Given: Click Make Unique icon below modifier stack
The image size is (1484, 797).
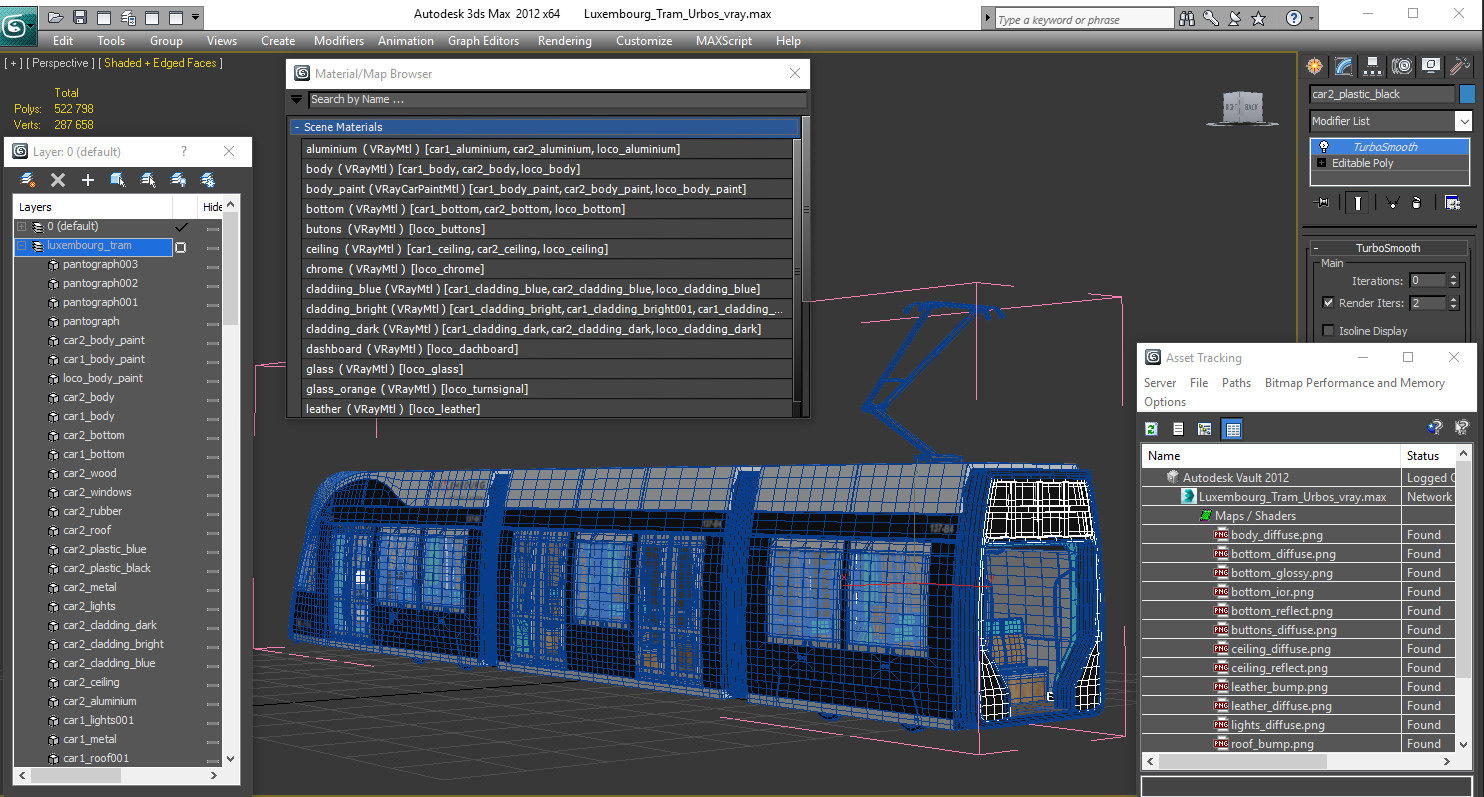Looking at the screenshot, I should (x=1391, y=203).
